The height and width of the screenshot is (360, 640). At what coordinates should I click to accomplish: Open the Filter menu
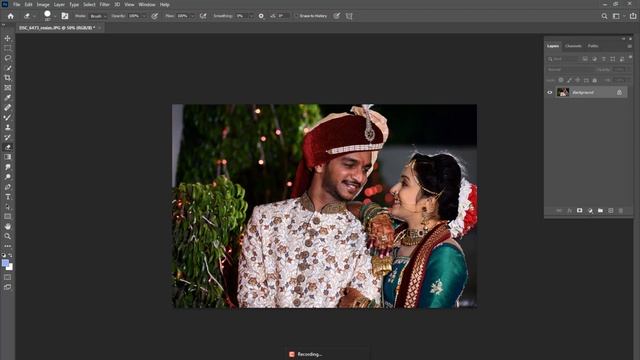[x=104, y=4]
